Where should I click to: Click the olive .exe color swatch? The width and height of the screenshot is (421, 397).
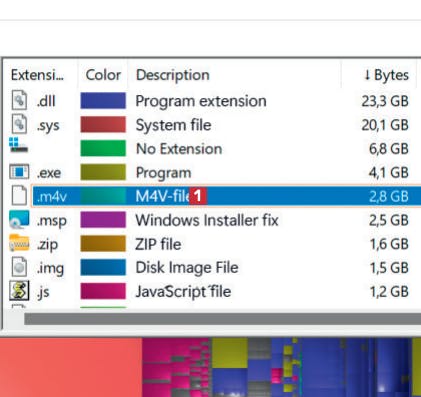pyautogui.click(x=103, y=173)
